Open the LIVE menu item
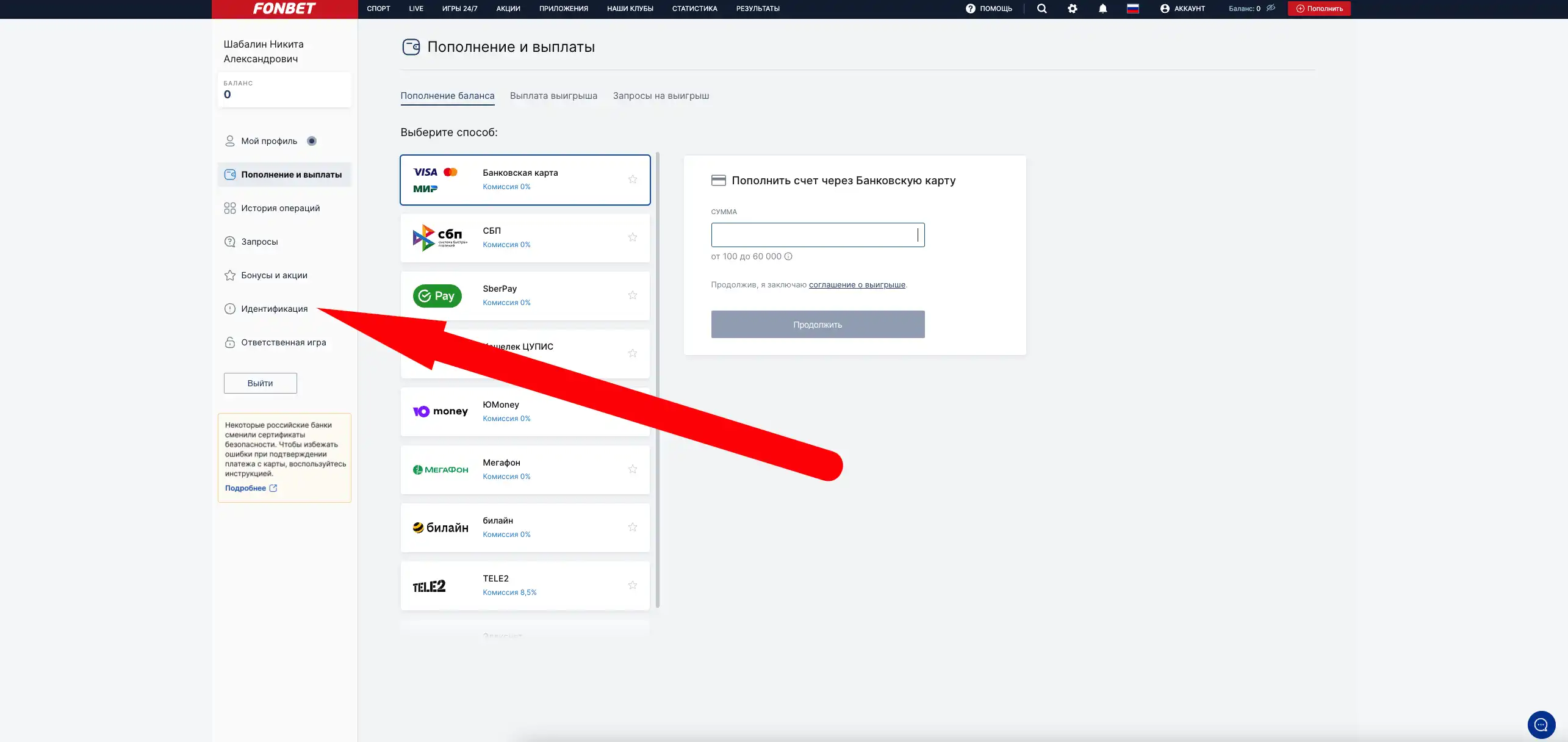Viewport: 1568px width, 742px height. coord(416,9)
